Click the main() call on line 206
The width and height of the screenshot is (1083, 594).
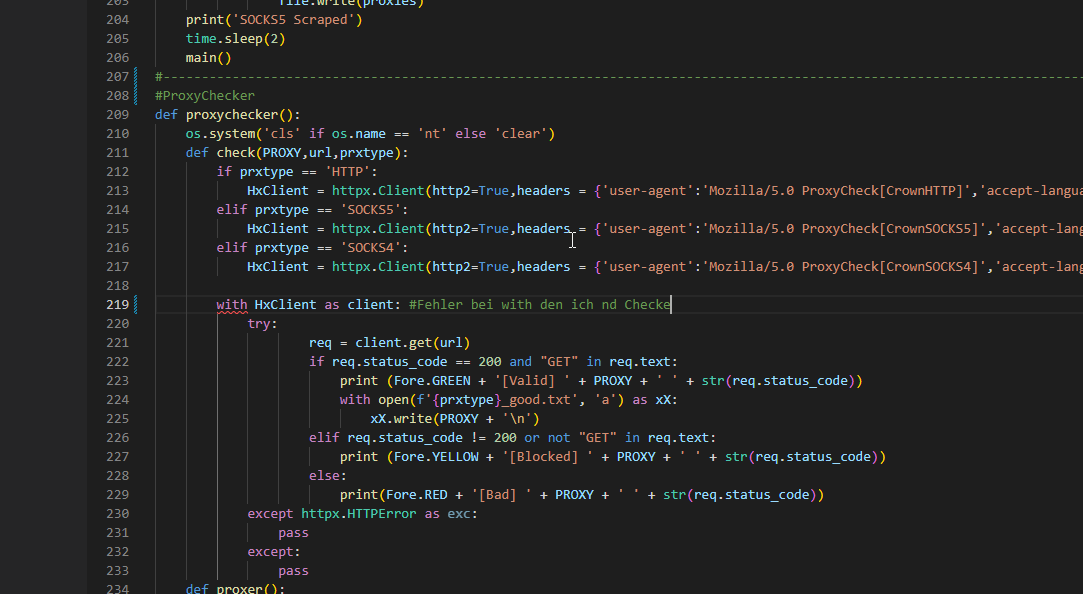point(208,58)
